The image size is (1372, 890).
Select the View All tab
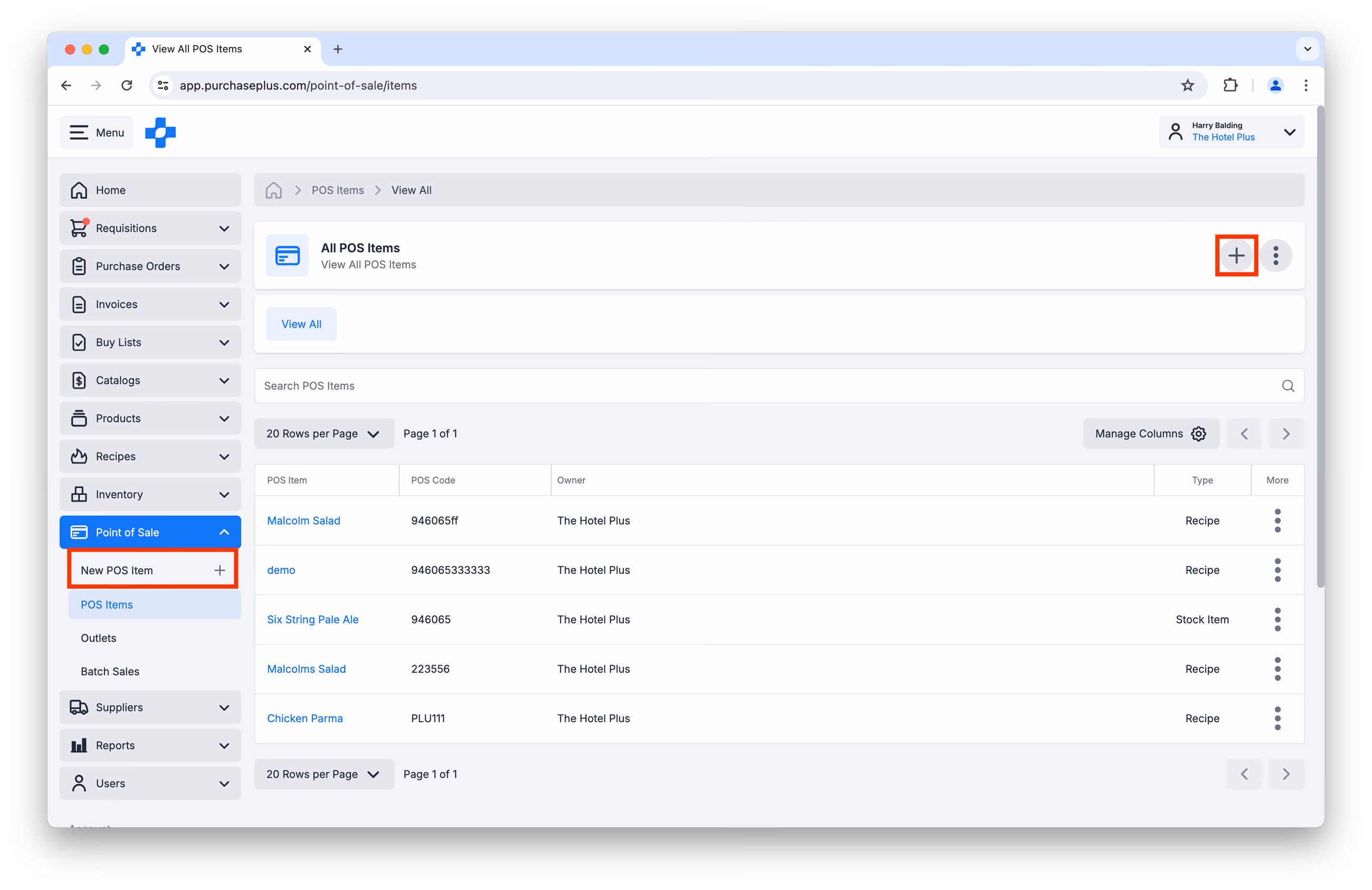301,324
